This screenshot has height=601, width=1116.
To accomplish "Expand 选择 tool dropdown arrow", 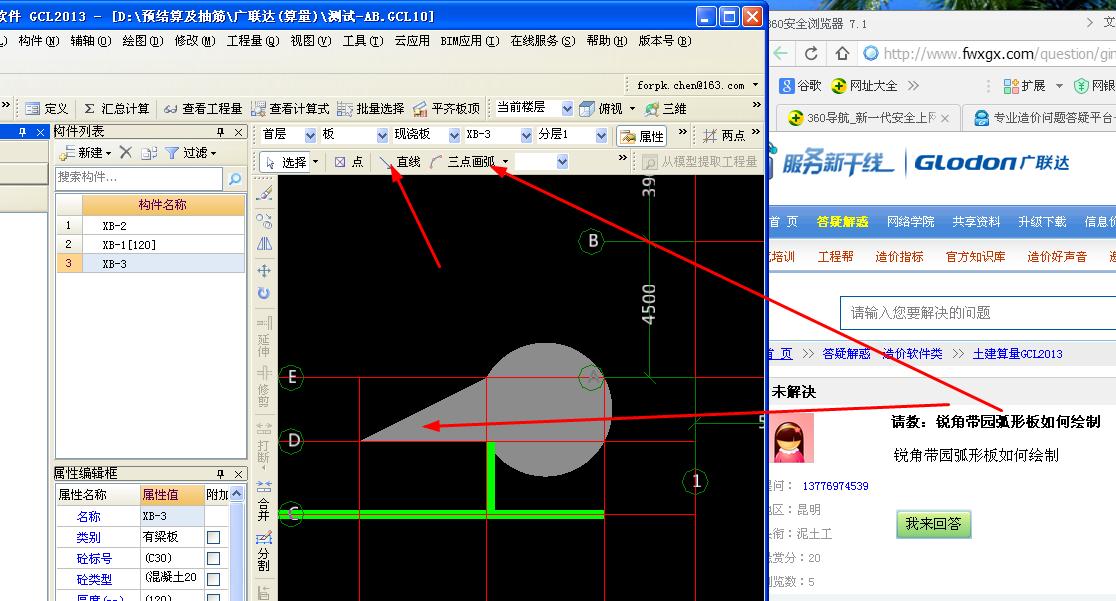I will 315,162.
